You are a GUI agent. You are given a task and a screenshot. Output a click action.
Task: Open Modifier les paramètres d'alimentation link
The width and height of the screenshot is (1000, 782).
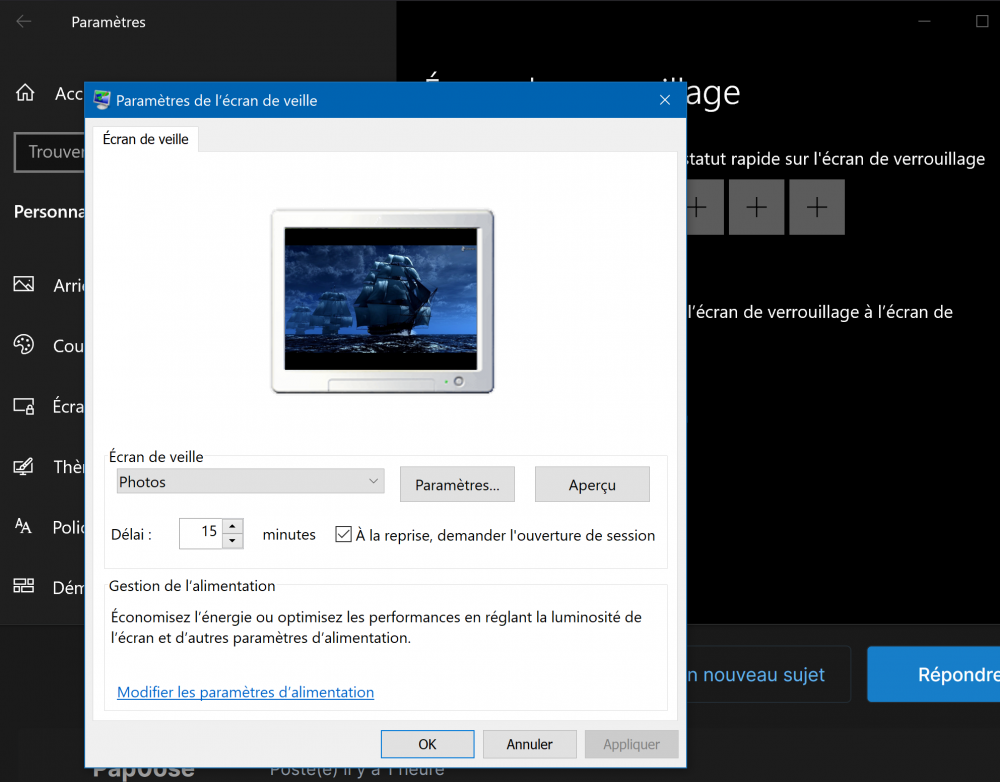245,692
